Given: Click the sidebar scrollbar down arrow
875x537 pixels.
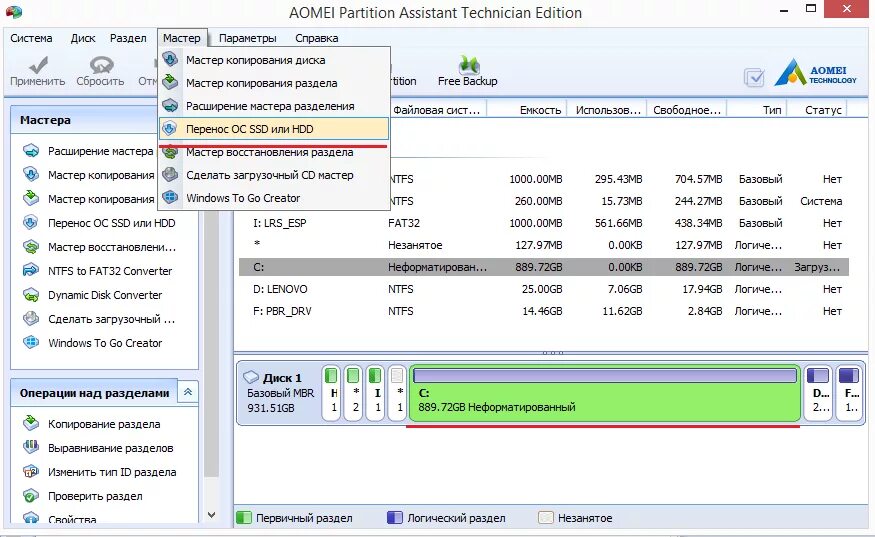Looking at the screenshot, I should pyautogui.click(x=211, y=515).
